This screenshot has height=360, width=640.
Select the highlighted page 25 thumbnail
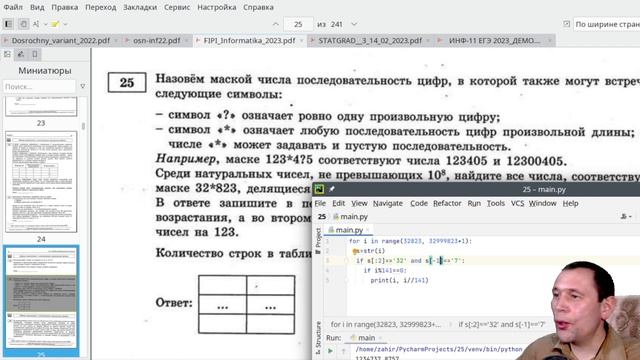tap(41, 298)
